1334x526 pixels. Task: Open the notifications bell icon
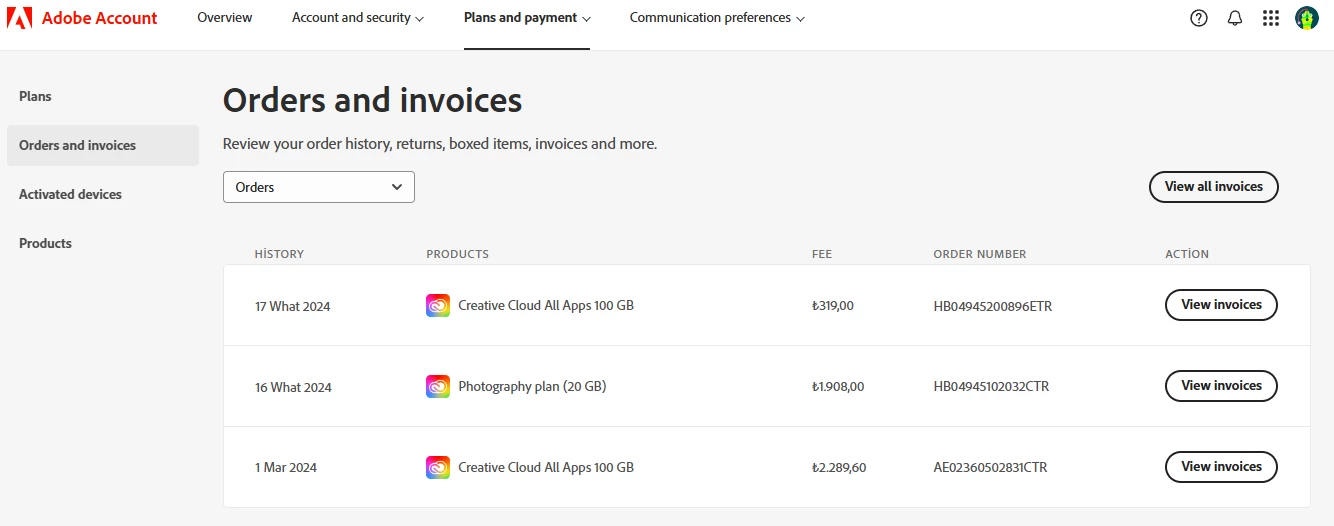click(1235, 18)
